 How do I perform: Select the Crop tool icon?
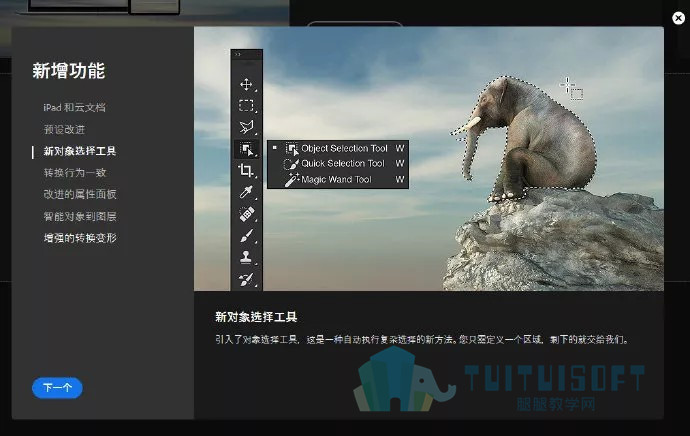click(246, 170)
